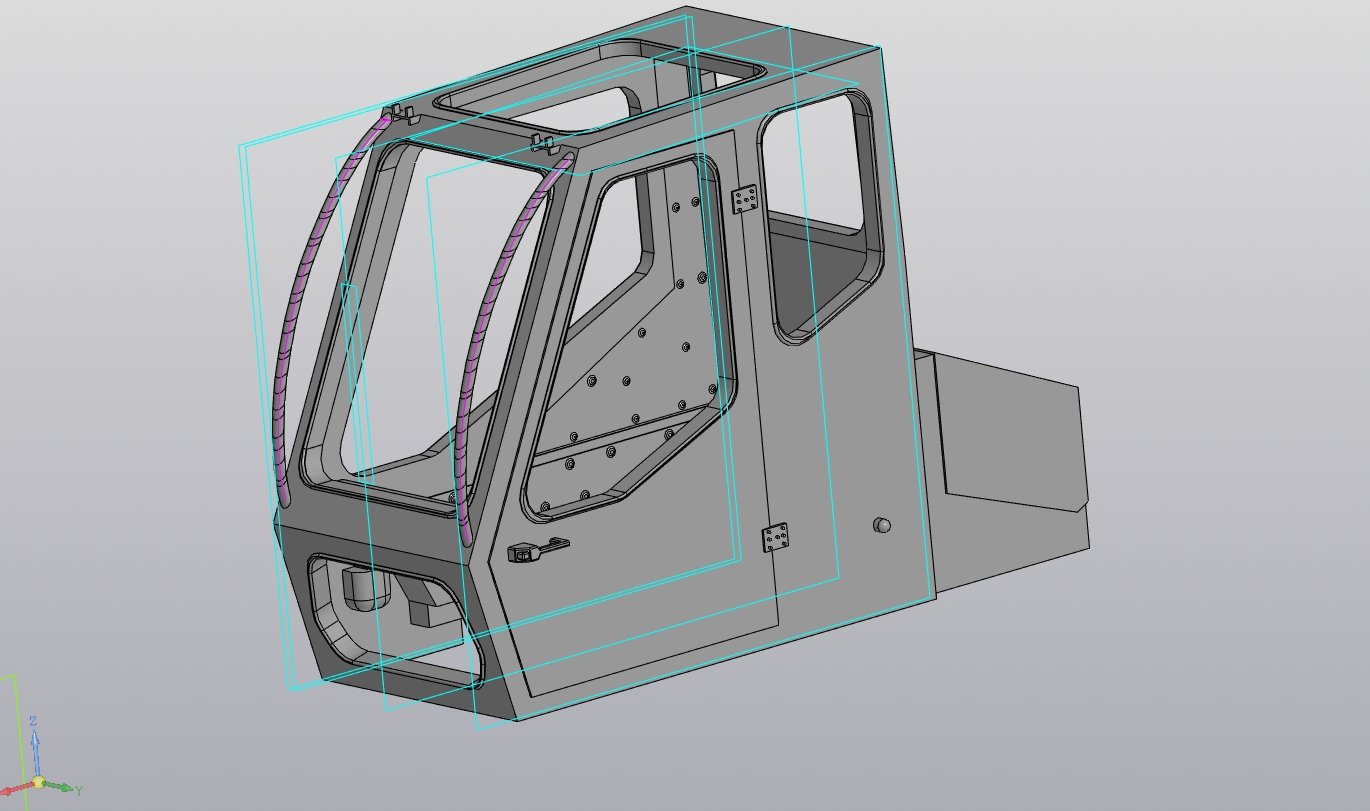
Task: Click the round knob on the cab side panel
Action: 882,525
